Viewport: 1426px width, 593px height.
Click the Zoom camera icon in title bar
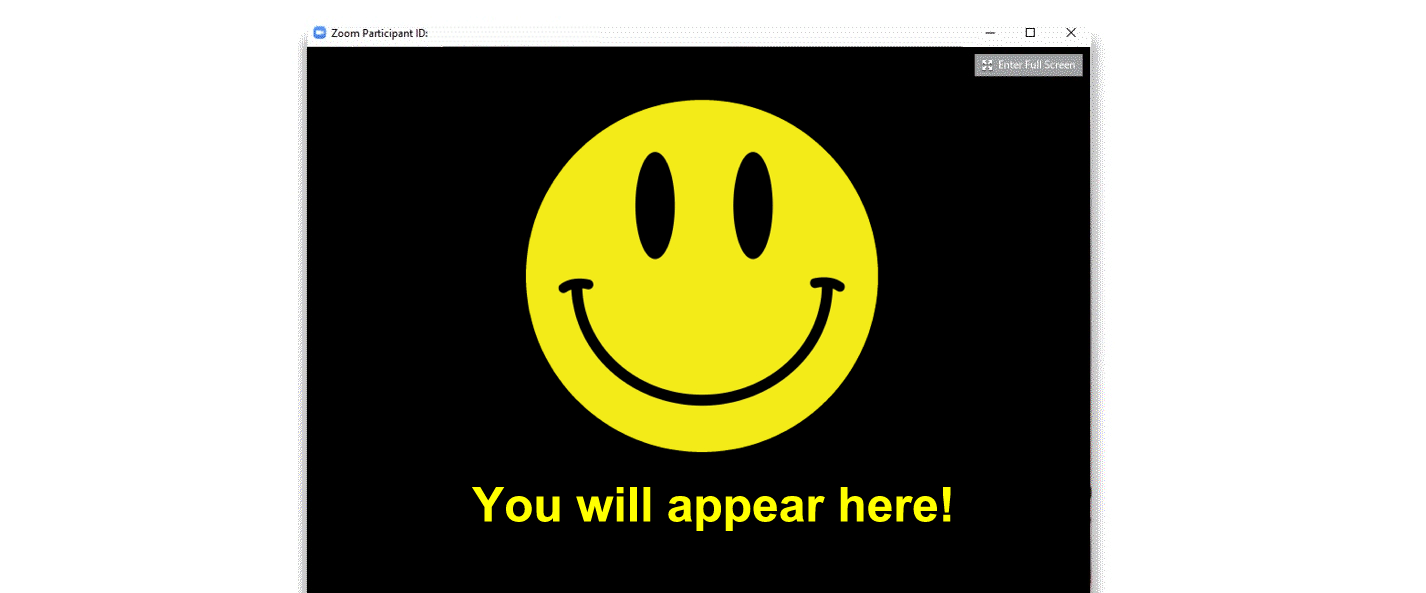[x=320, y=33]
